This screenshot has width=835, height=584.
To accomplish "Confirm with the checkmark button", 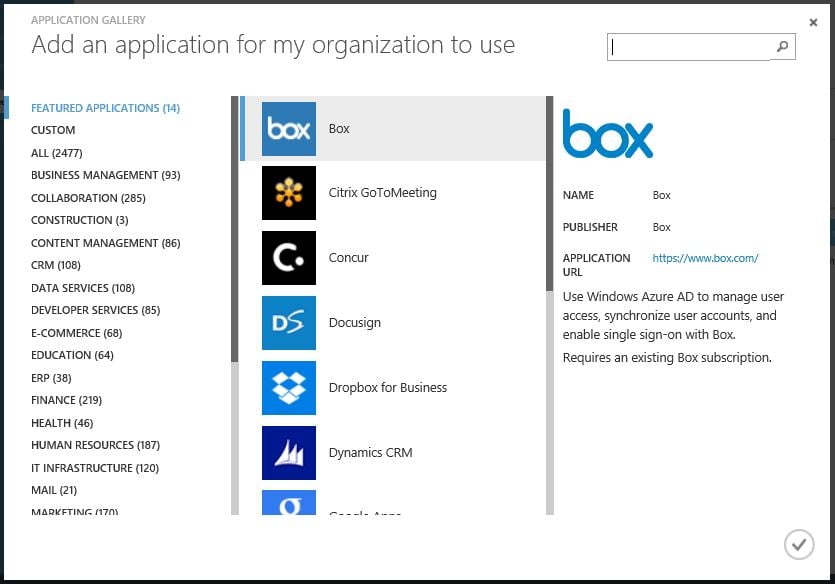I will [799, 544].
